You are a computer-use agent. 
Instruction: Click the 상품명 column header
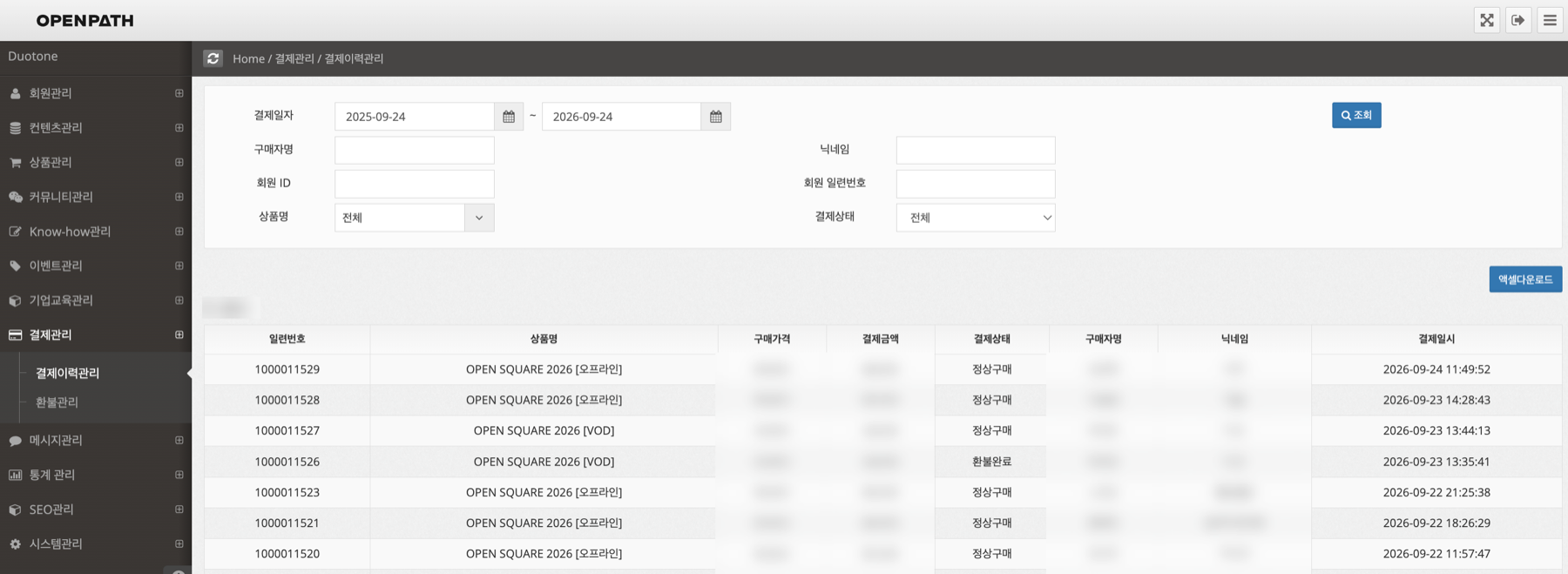coord(544,339)
